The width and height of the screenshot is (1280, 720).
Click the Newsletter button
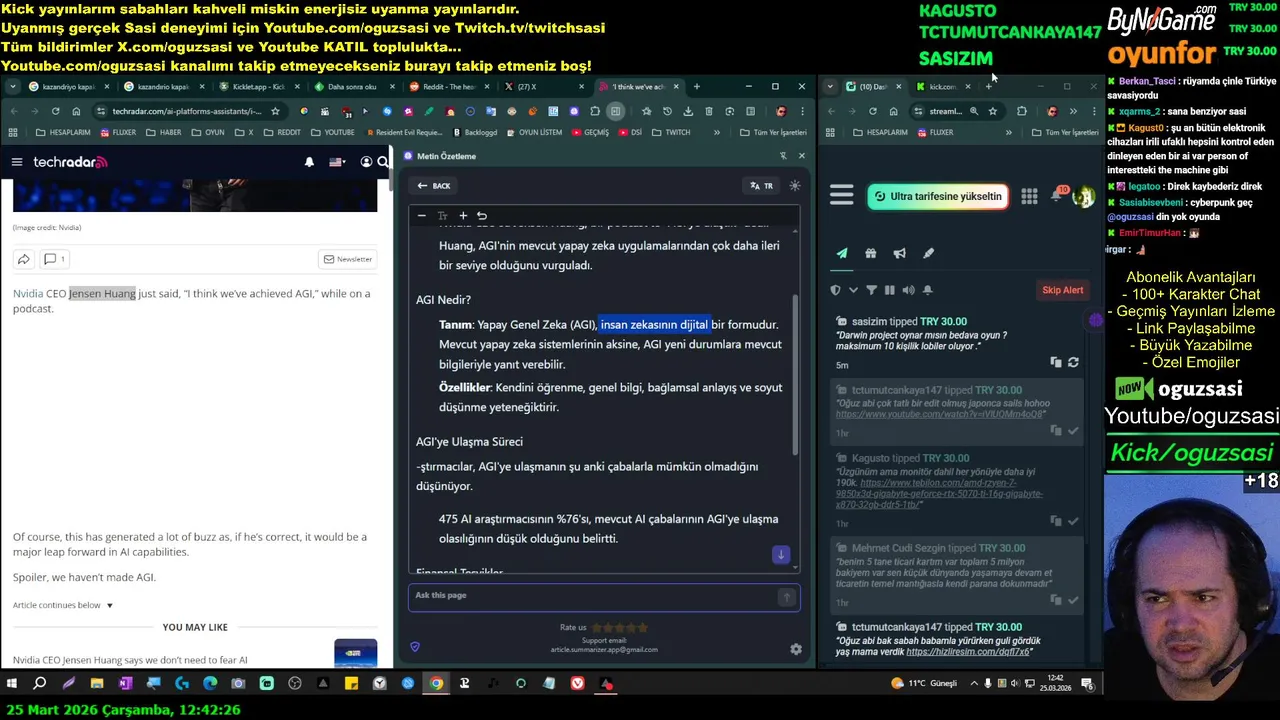pos(347,259)
